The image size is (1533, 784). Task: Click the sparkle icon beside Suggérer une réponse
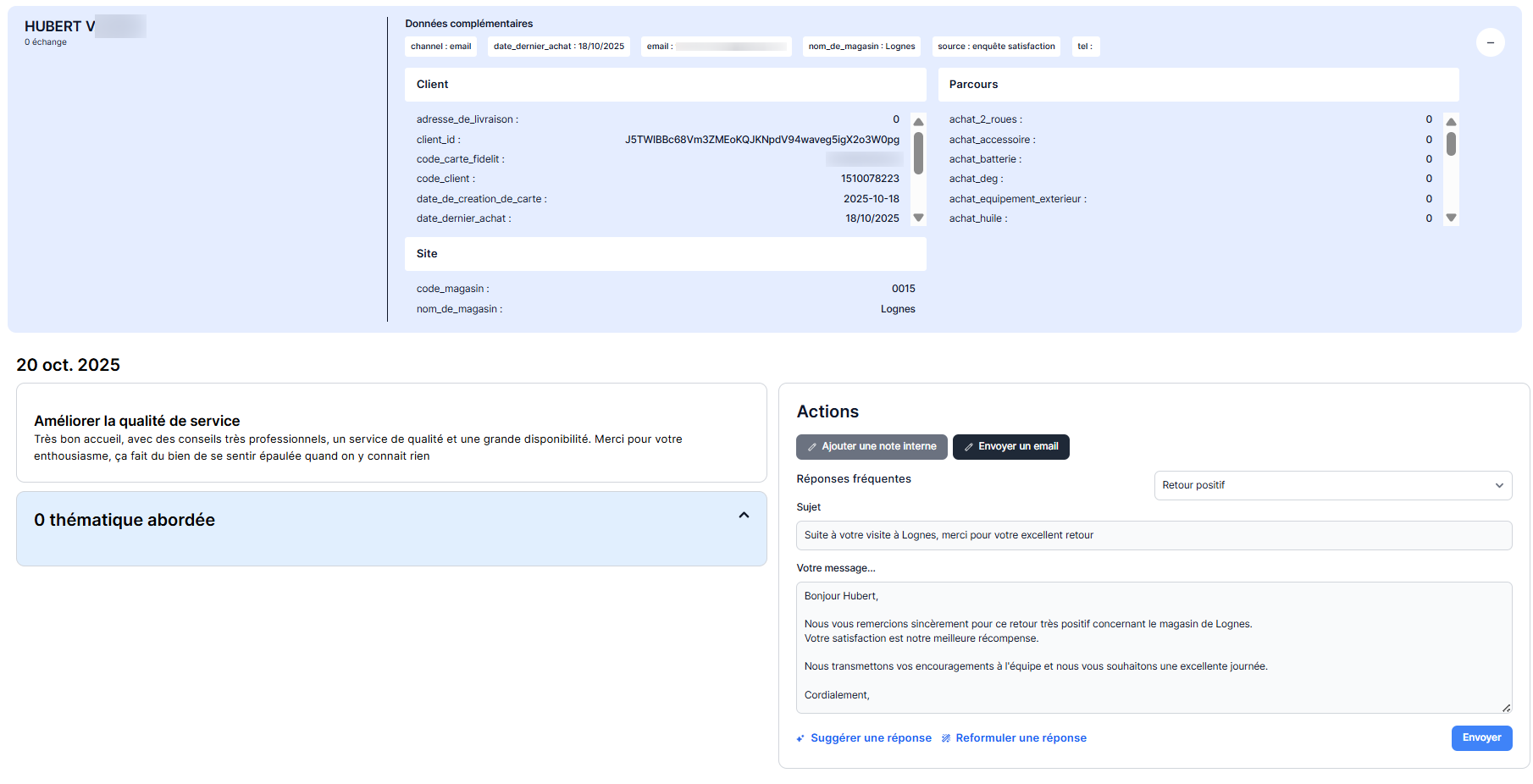800,738
